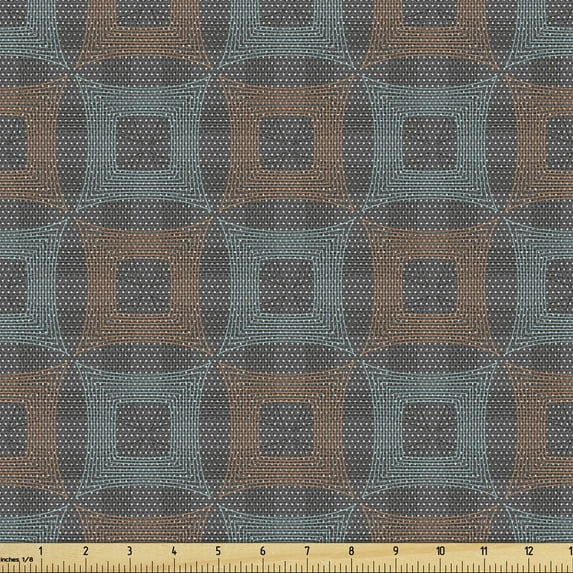
Task: Click the number 9 on the ruler
Action: (396, 551)
